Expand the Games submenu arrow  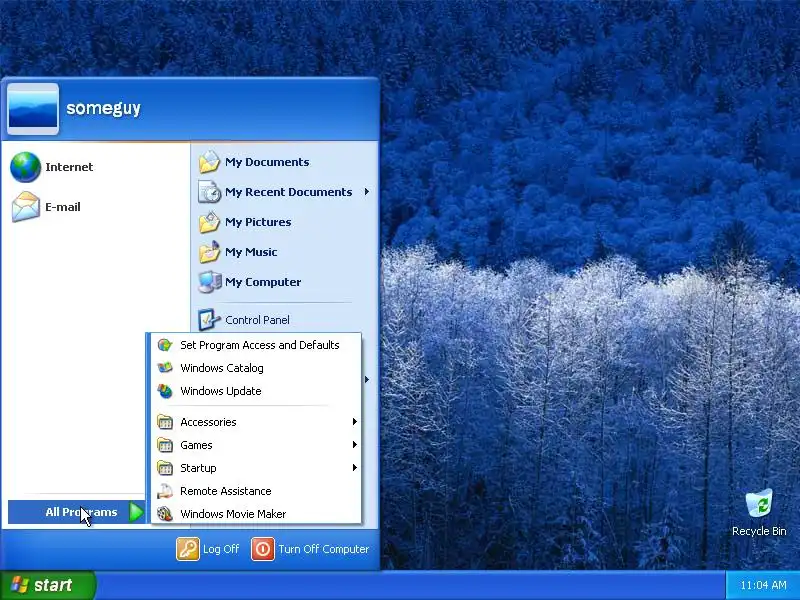tap(355, 444)
